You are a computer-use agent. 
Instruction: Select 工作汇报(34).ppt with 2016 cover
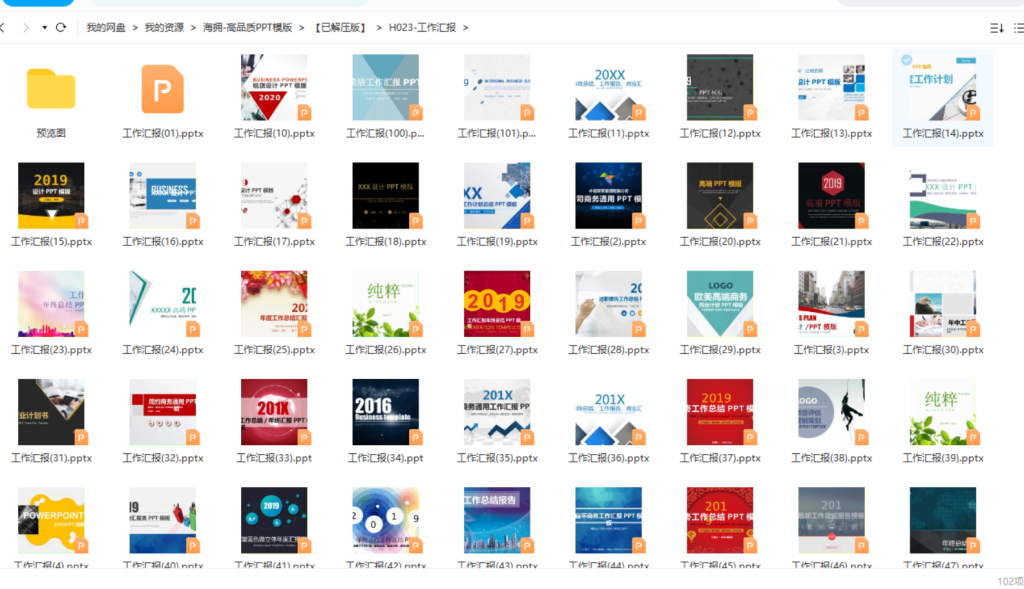coord(385,412)
